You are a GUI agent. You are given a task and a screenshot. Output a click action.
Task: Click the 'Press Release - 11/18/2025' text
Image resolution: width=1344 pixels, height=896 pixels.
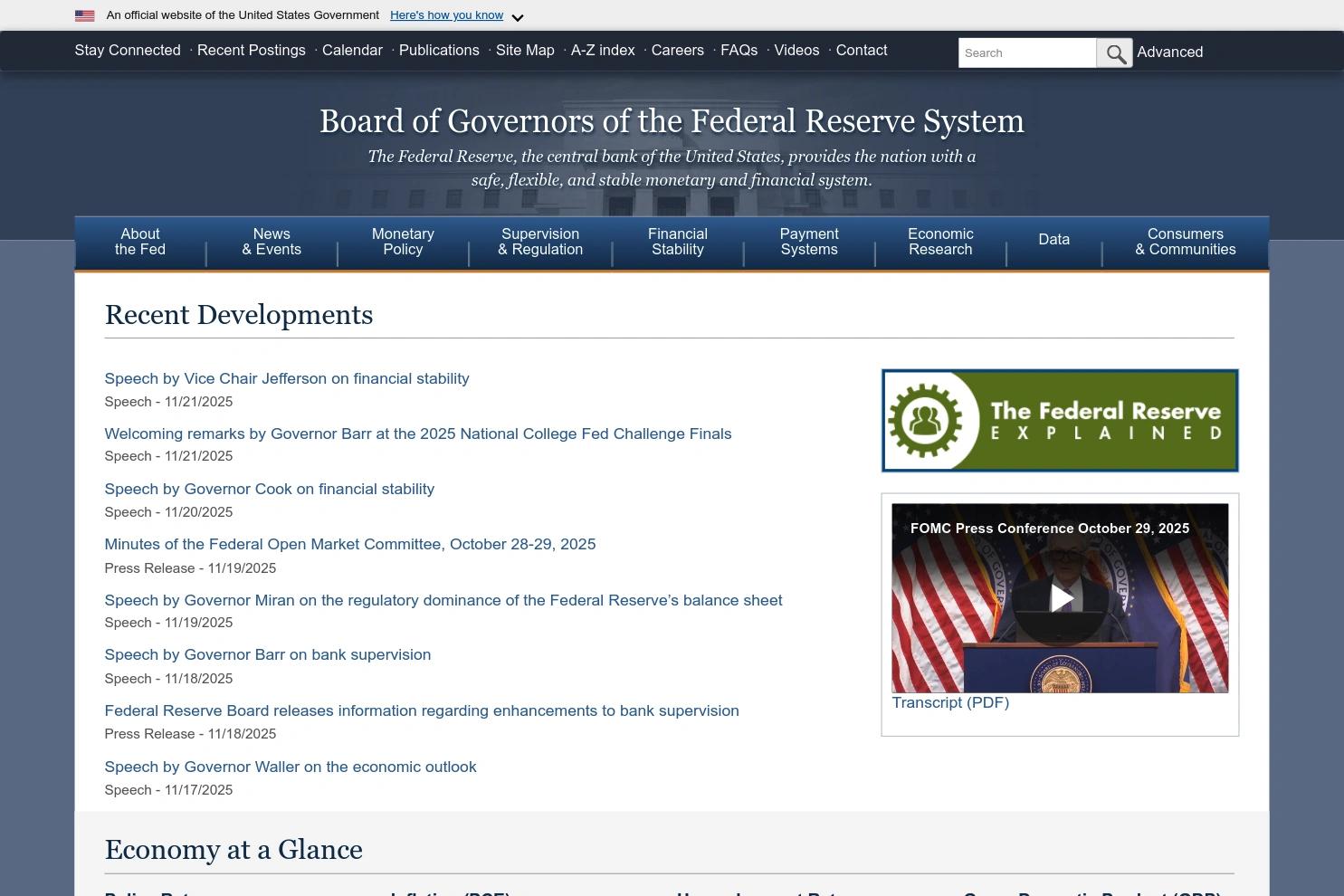pyautogui.click(x=190, y=734)
